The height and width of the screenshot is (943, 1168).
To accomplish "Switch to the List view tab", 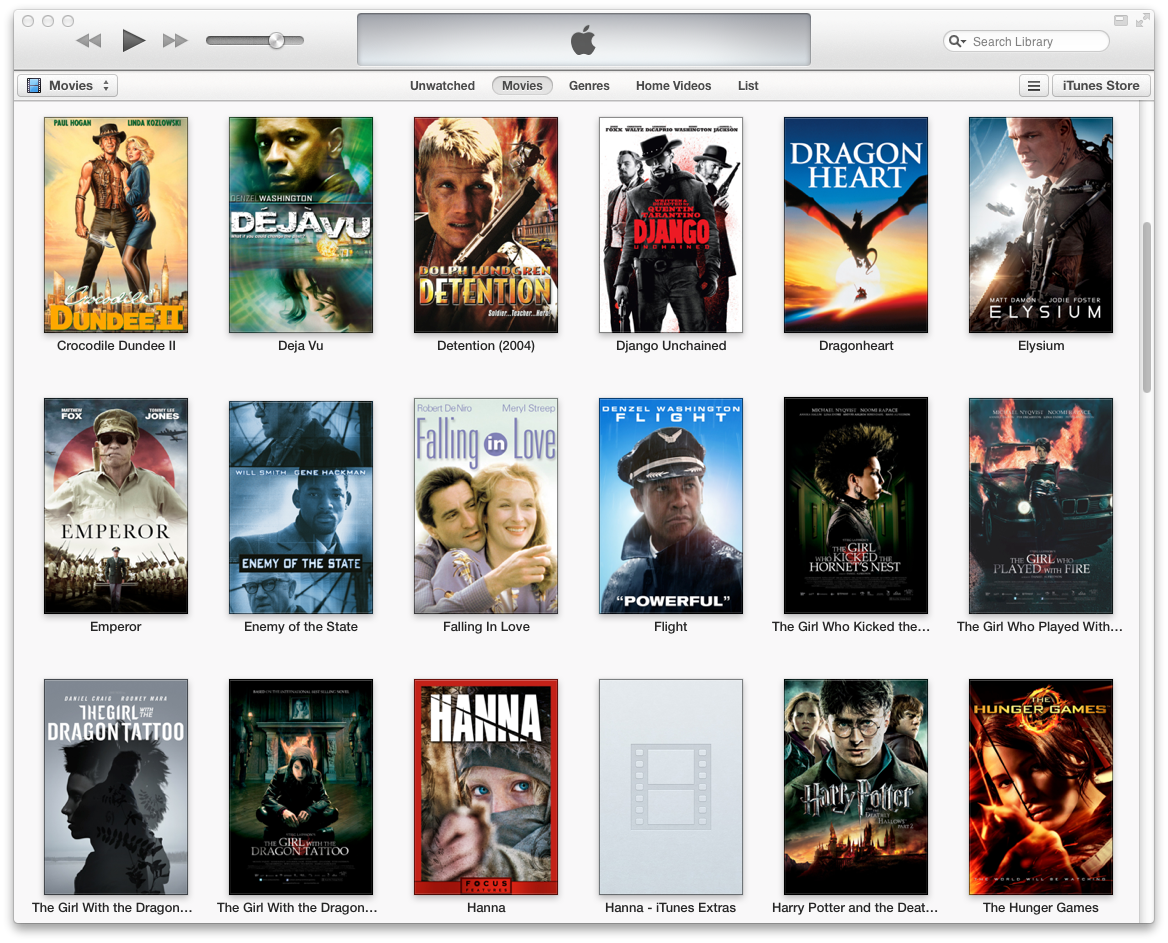I will [x=748, y=86].
